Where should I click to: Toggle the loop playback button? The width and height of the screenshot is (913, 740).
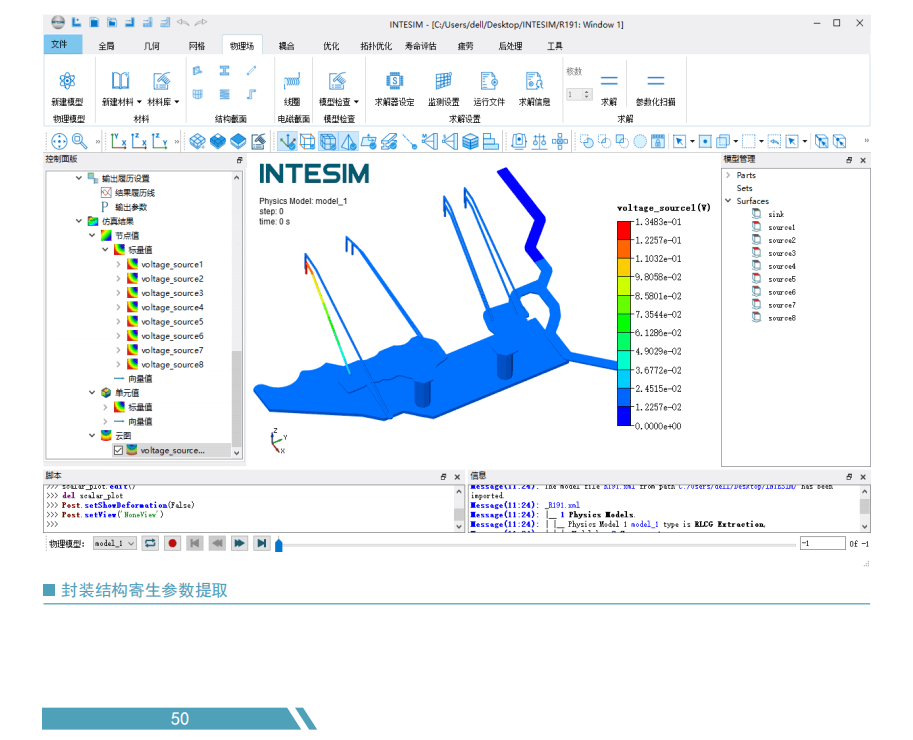(150, 543)
